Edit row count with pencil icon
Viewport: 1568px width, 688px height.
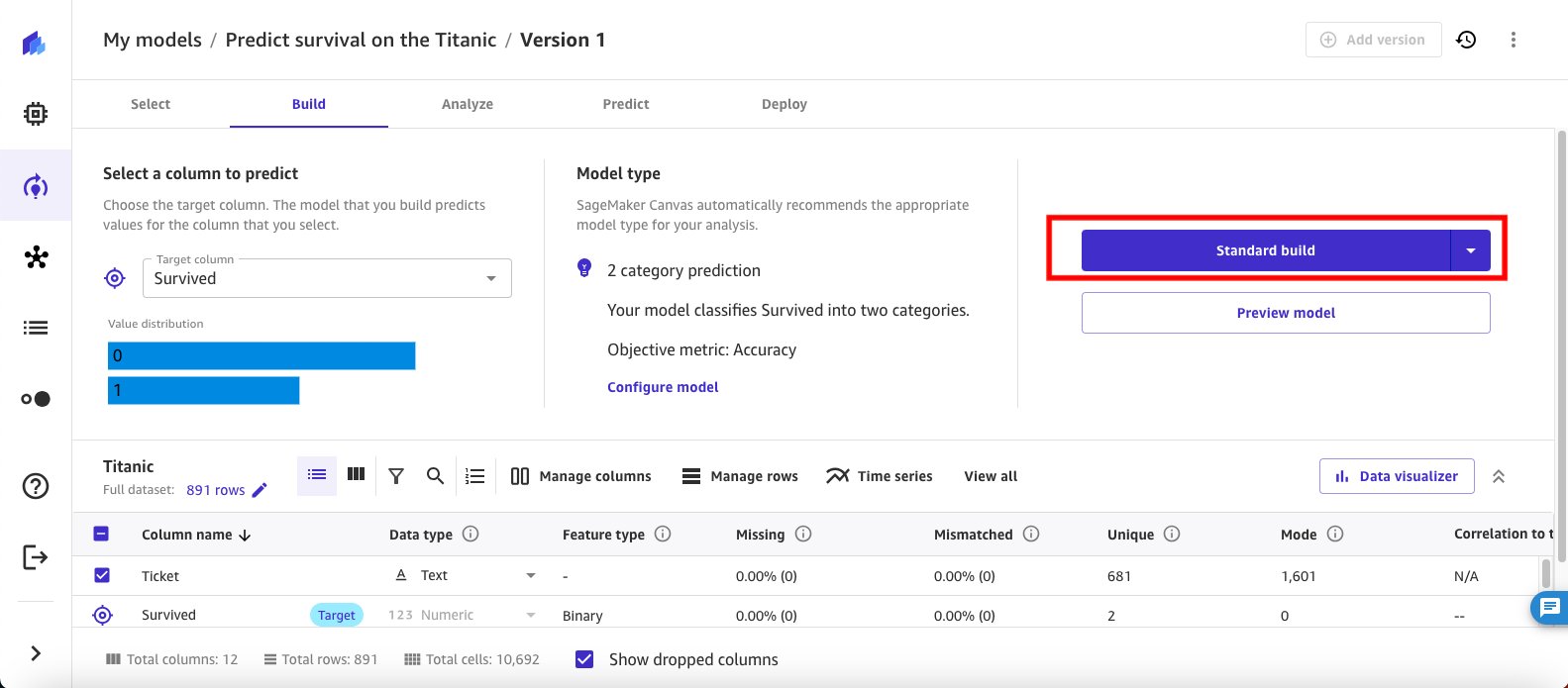(x=260, y=490)
